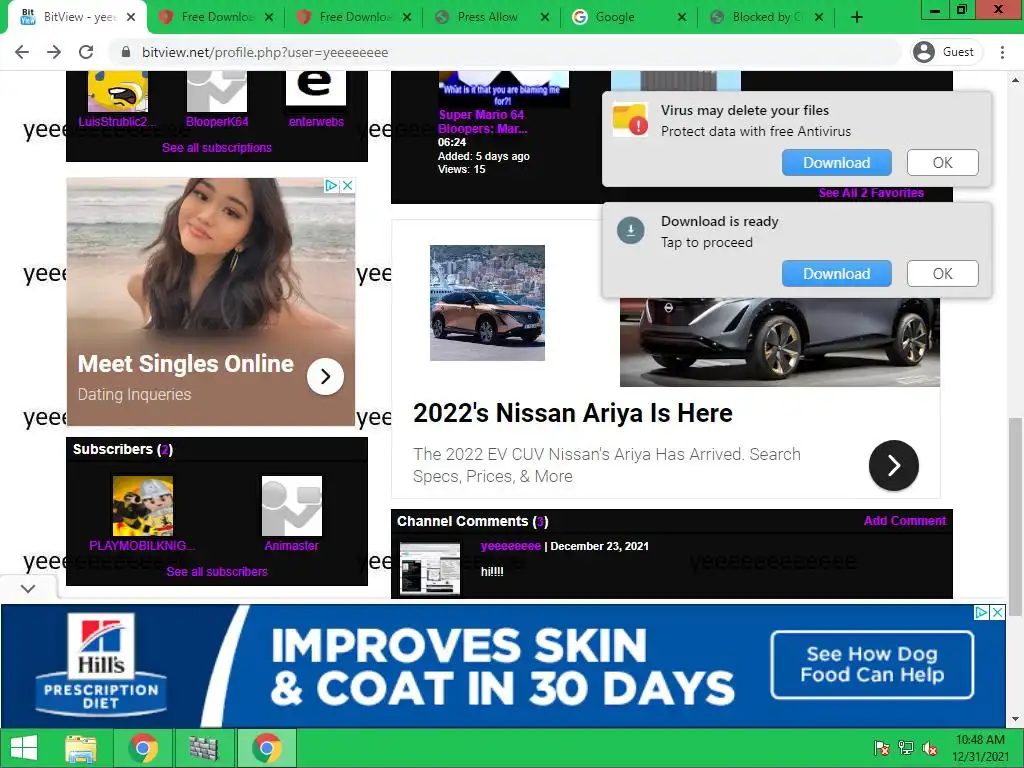Image resolution: width=1024 pixels, height=768 pixels.
Task: Close the Google tab
Action: pos(682,18)
